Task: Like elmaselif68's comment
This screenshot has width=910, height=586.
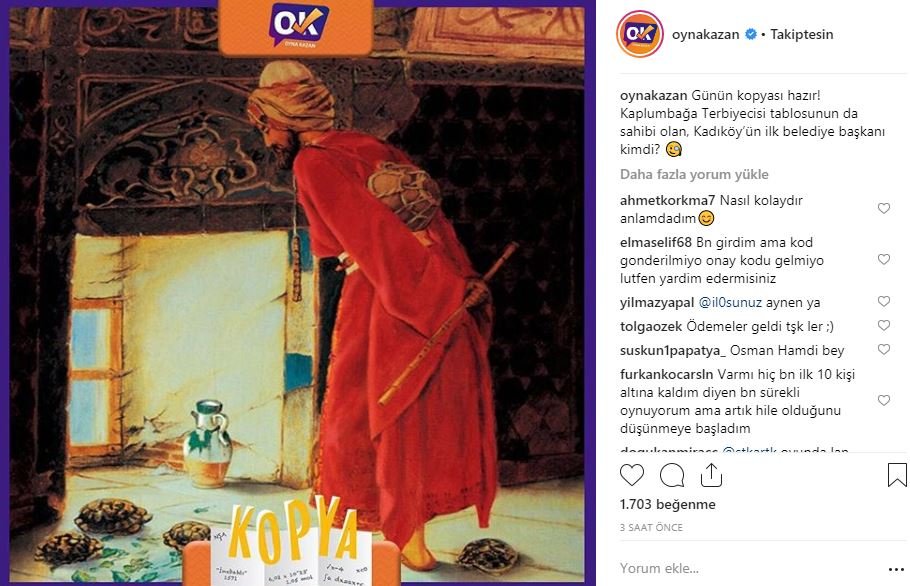Action: click(884, 259)
